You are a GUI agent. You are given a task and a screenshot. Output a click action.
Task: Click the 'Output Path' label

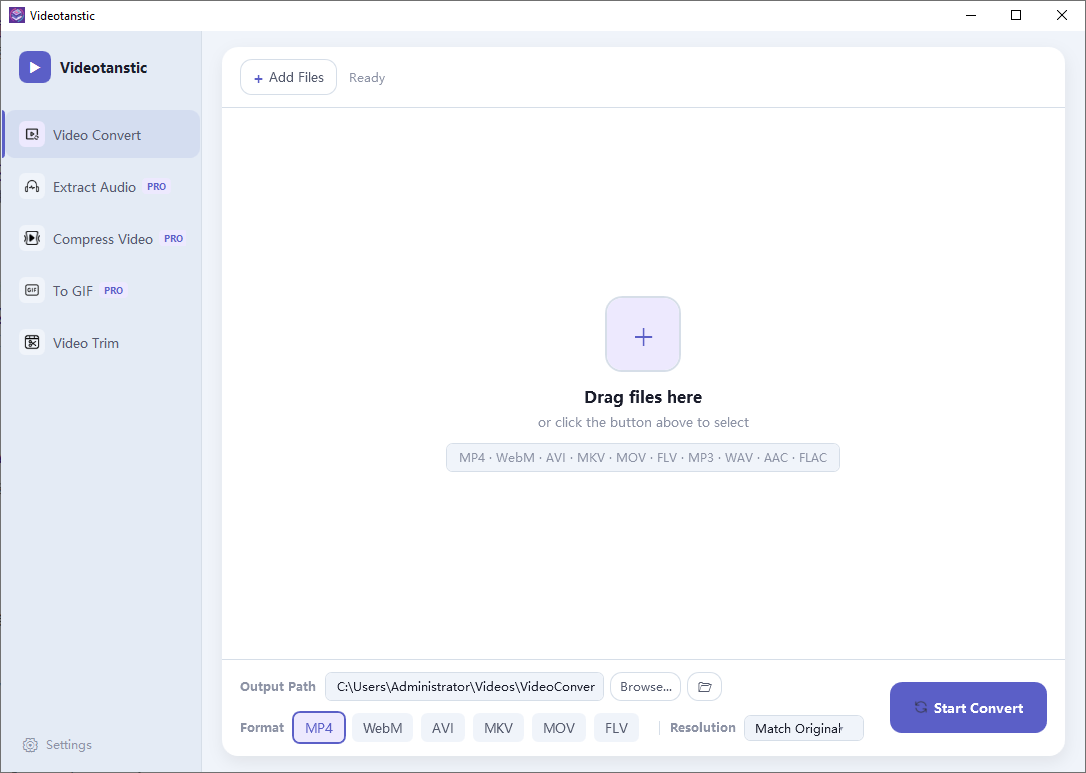pos(278,686)
